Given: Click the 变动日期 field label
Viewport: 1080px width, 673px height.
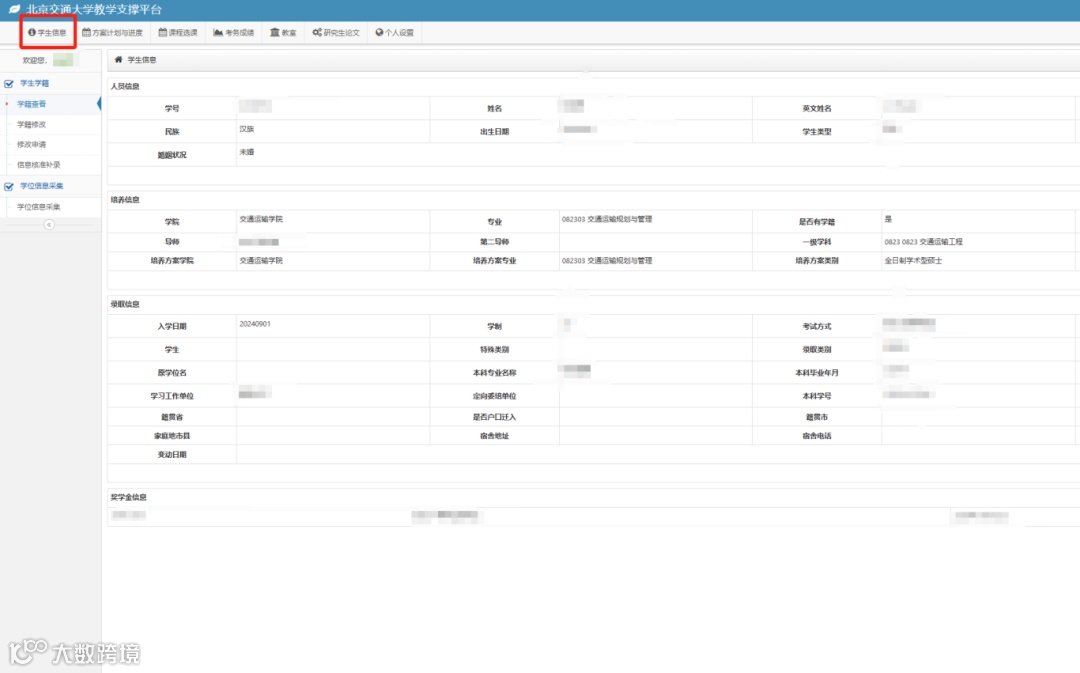Looking at the screenshot, I should [172, 455].
